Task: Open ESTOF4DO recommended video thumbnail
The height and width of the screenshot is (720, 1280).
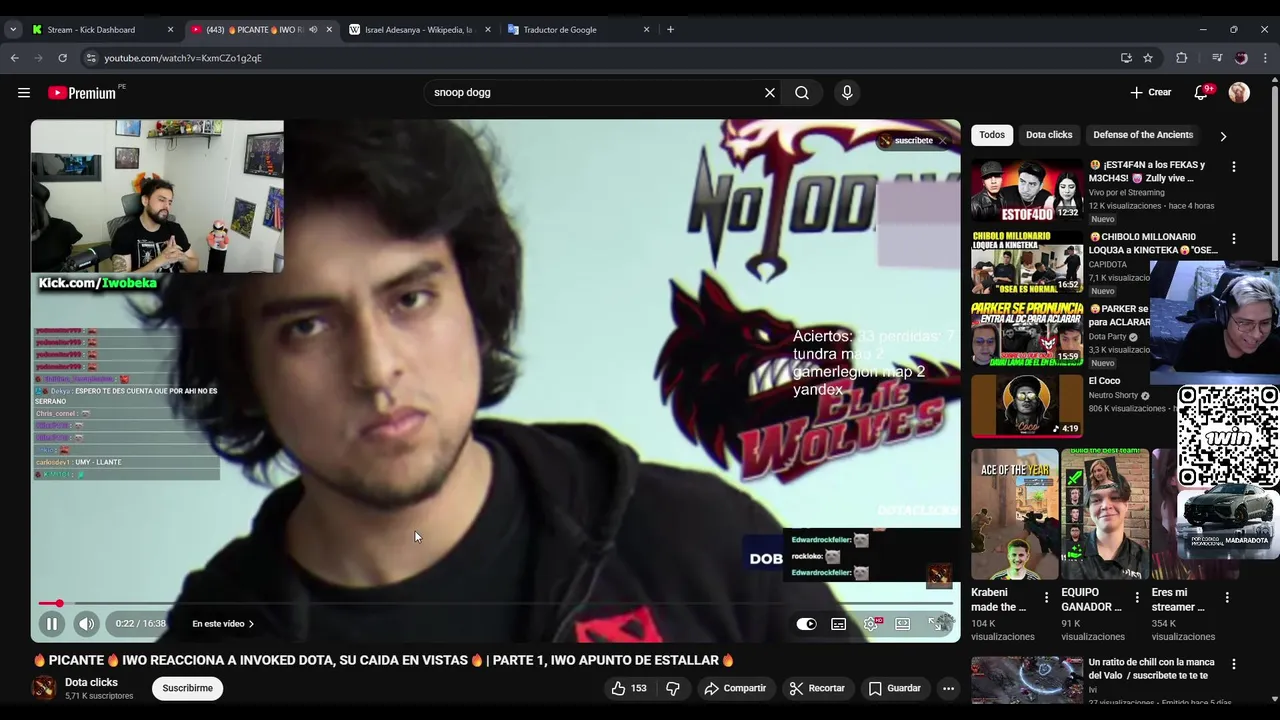Action: [1027, 190]
